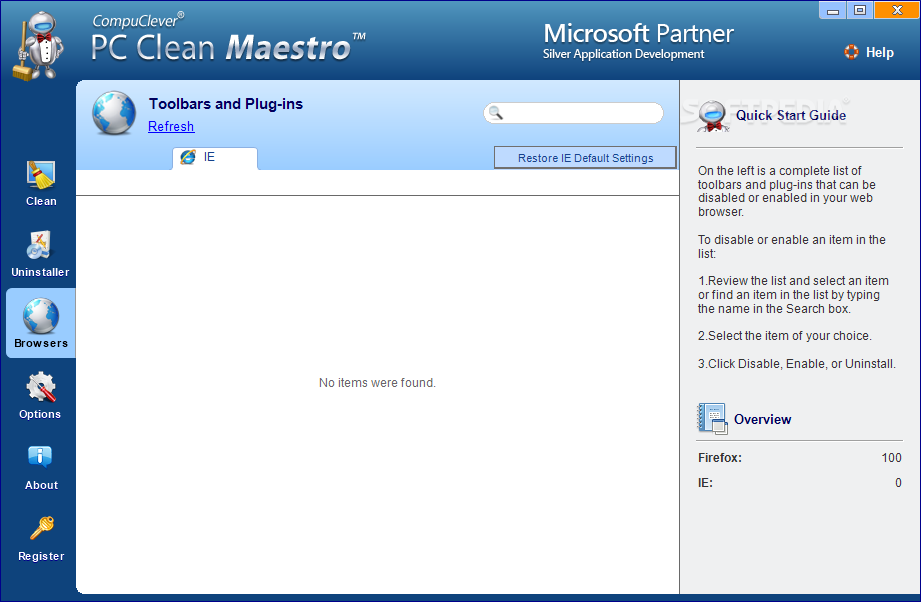The height and width of the screenshot is (602, 921).
Task: Click the Help lifebuoy icon
Action: click(x=851, y=52)
